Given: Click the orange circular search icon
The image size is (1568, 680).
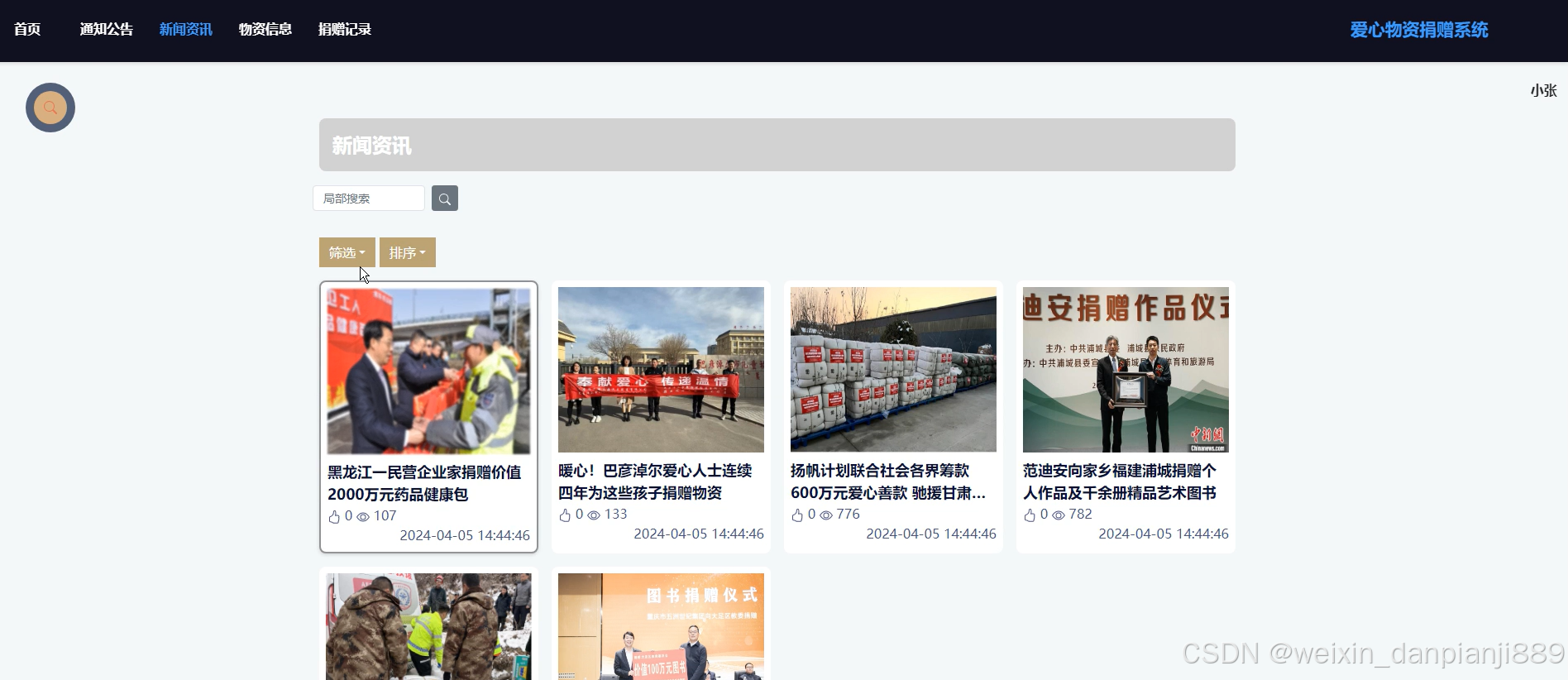Looking at the screenshot, I should tap(50, 108).
